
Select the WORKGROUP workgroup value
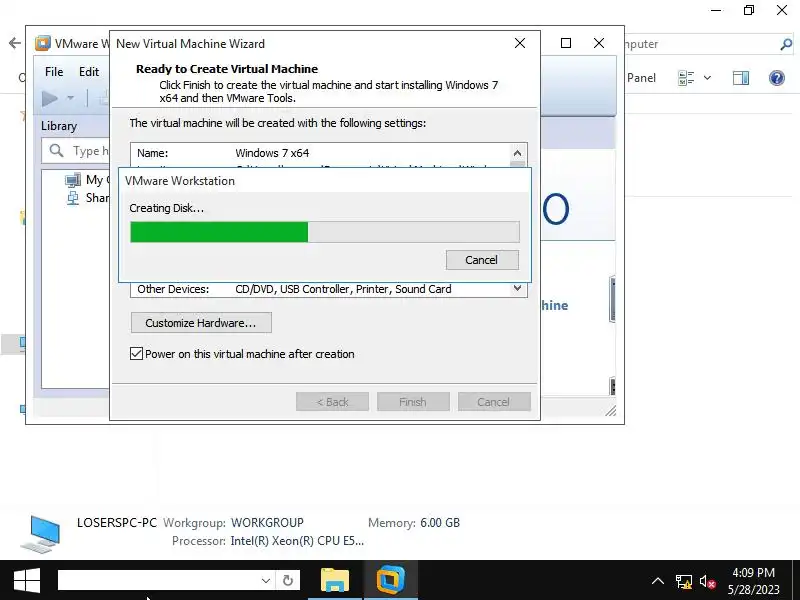point(267,523)
